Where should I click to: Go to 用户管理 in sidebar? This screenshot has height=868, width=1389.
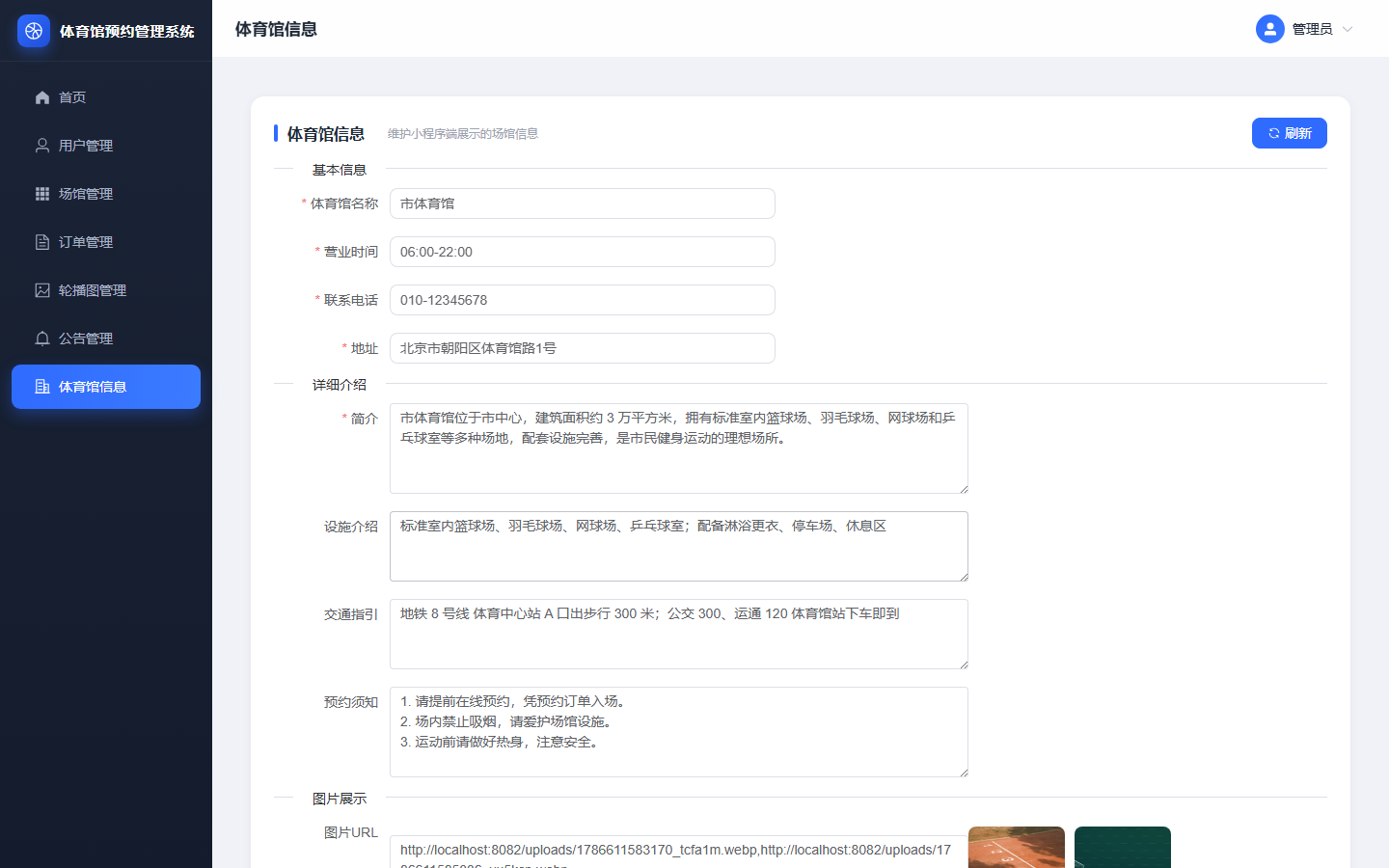(x=106, y=146)
